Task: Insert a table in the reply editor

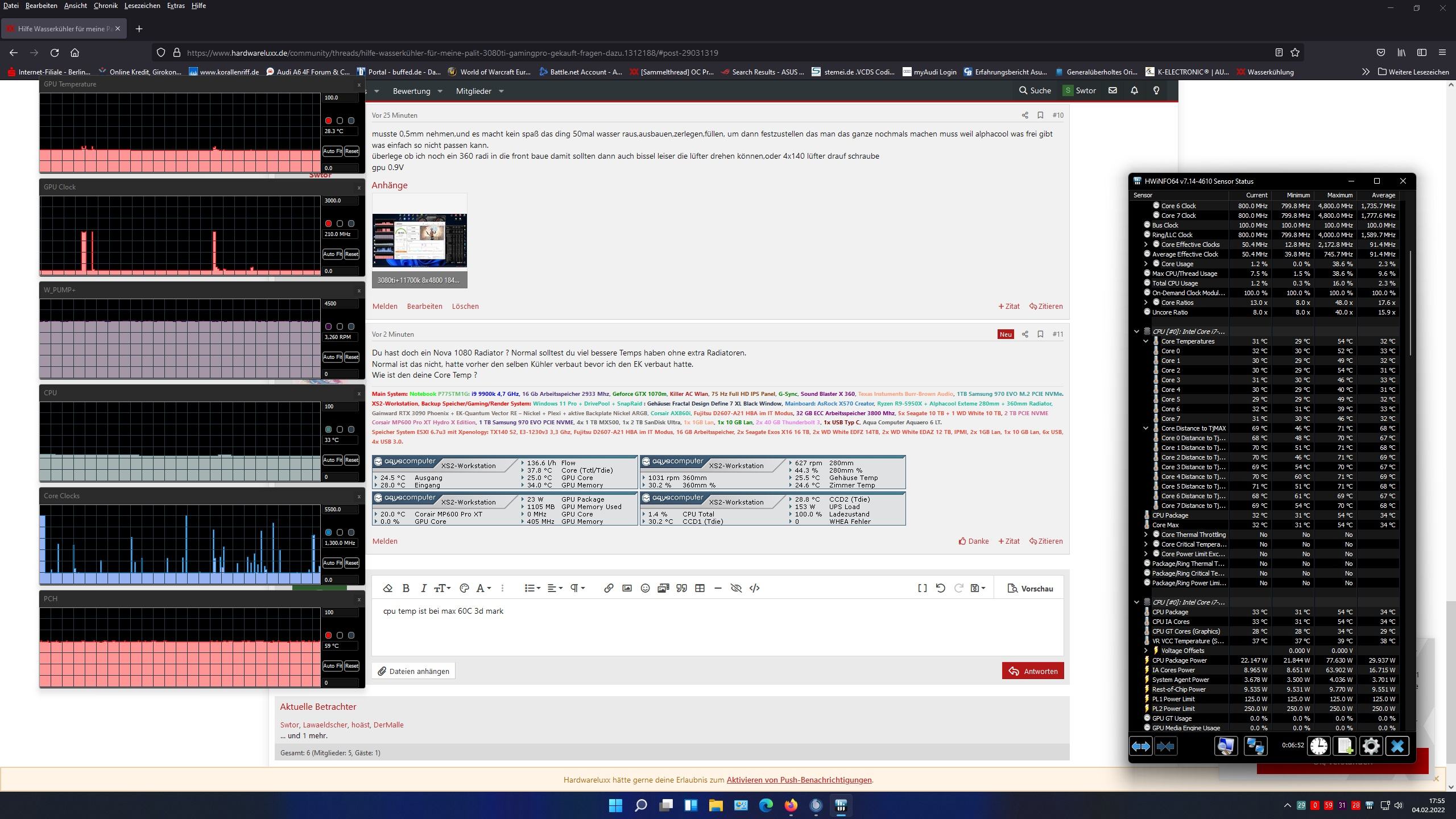Action: [700, 588]
